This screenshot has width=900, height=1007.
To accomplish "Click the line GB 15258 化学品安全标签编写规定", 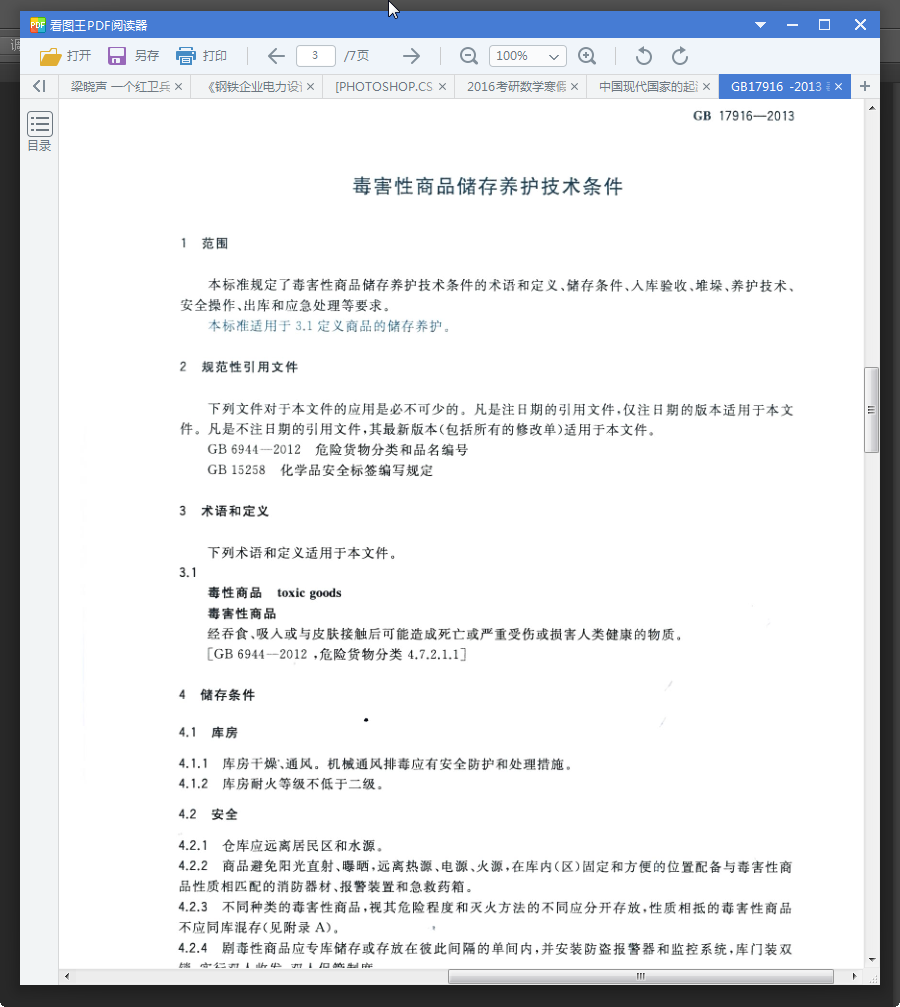I will [x=320, y=470].
